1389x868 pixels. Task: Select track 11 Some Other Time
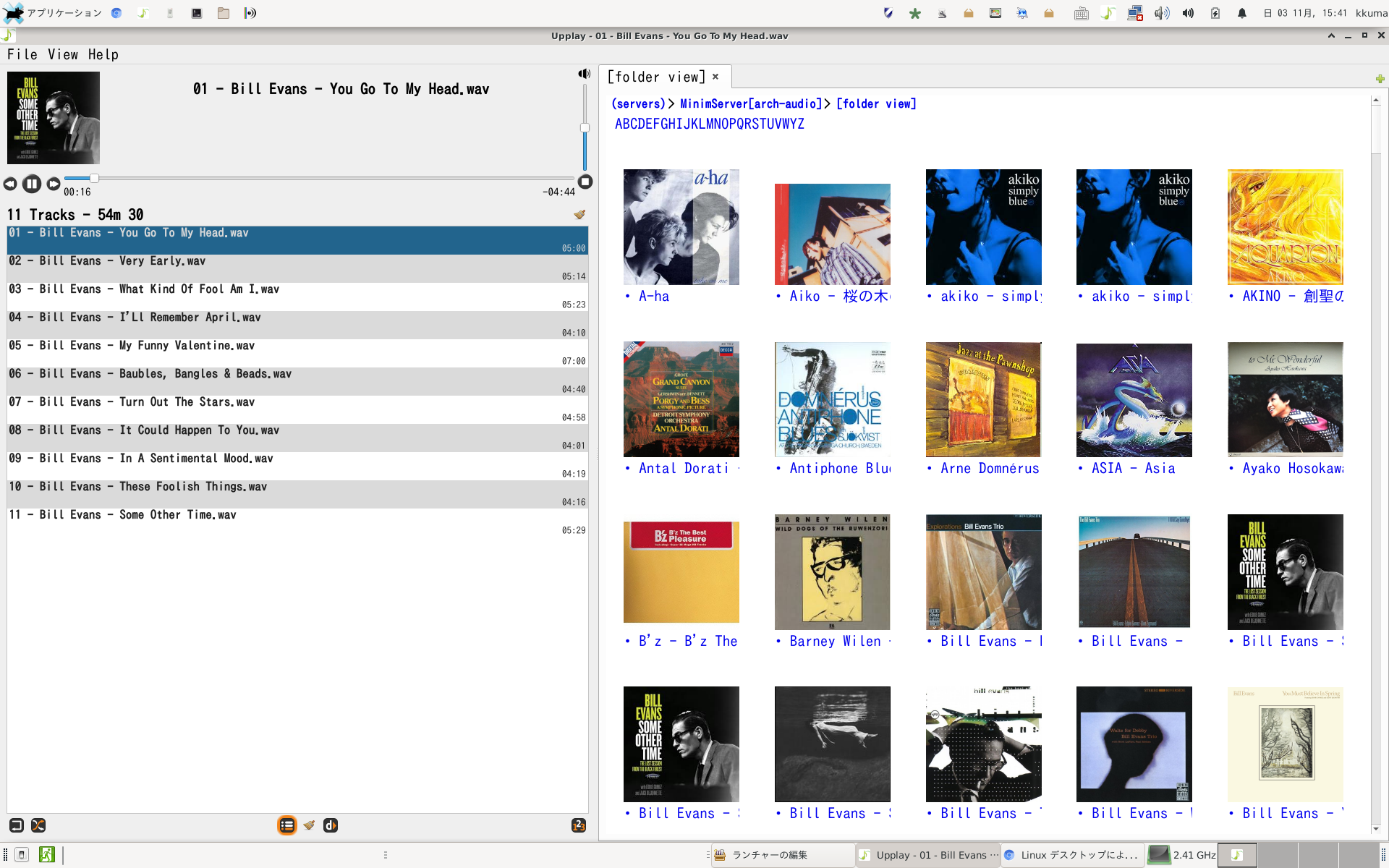pos(297,522)
